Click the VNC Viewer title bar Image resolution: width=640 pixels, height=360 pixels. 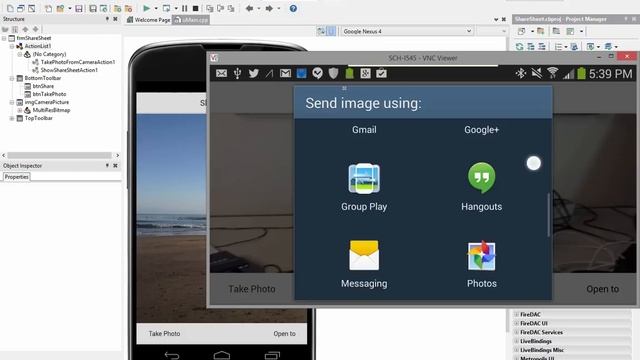[x=422, y=58]
